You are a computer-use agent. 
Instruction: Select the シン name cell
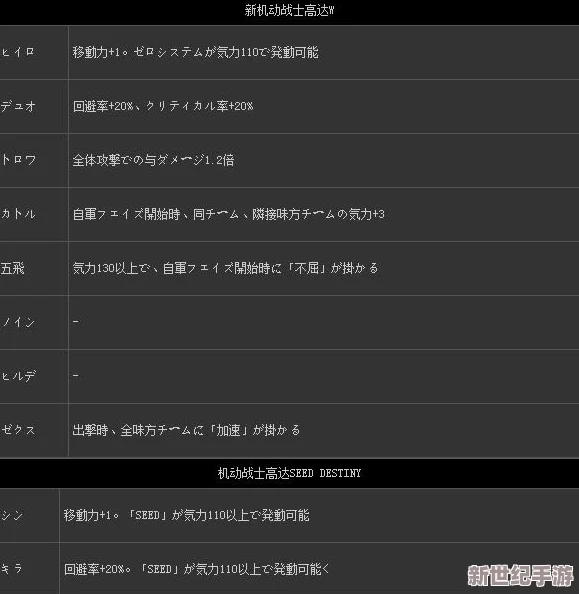tap(29, 515)
